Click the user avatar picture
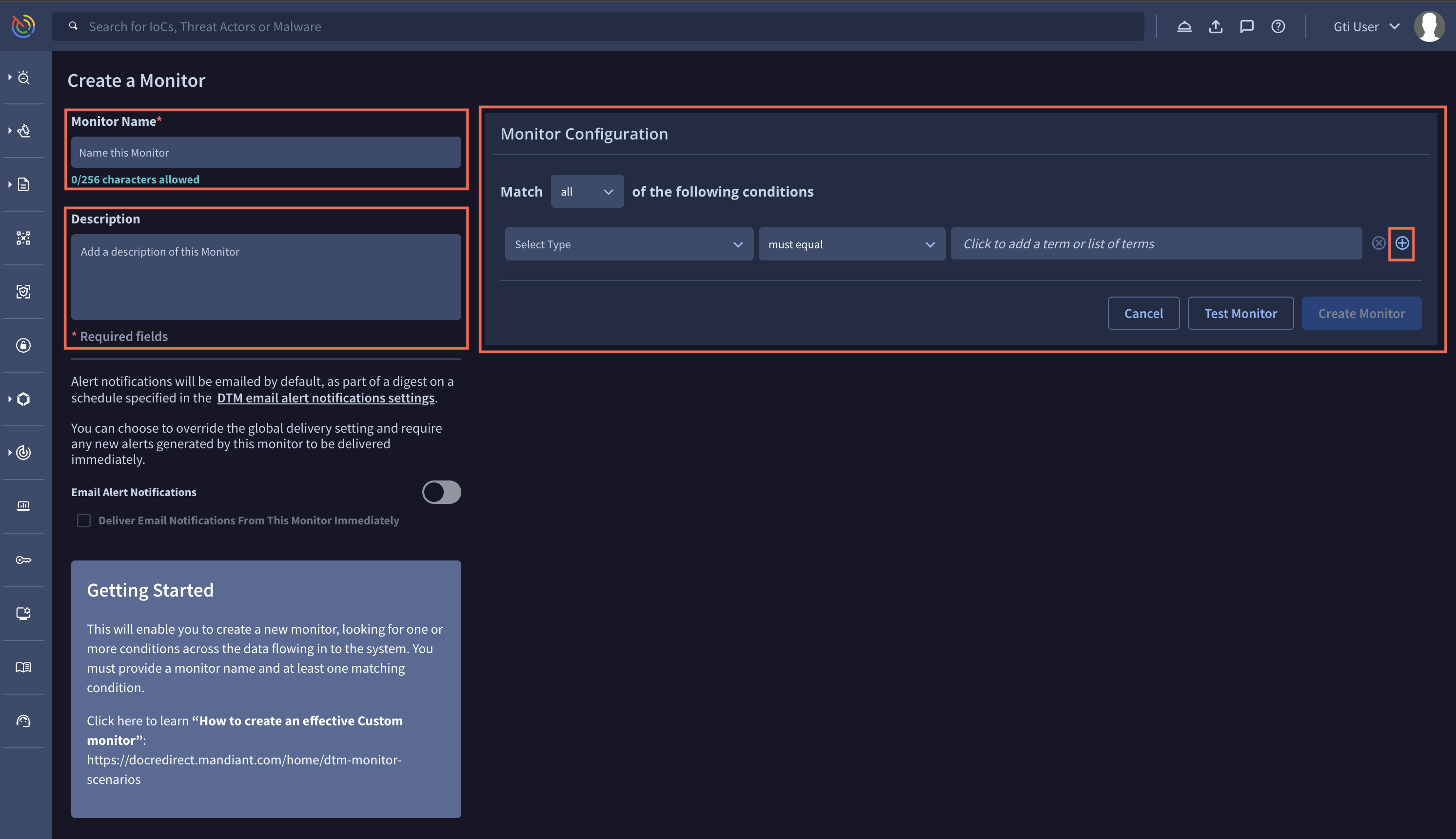This screenshot has width=1456, height=839. coord(1430,26)
